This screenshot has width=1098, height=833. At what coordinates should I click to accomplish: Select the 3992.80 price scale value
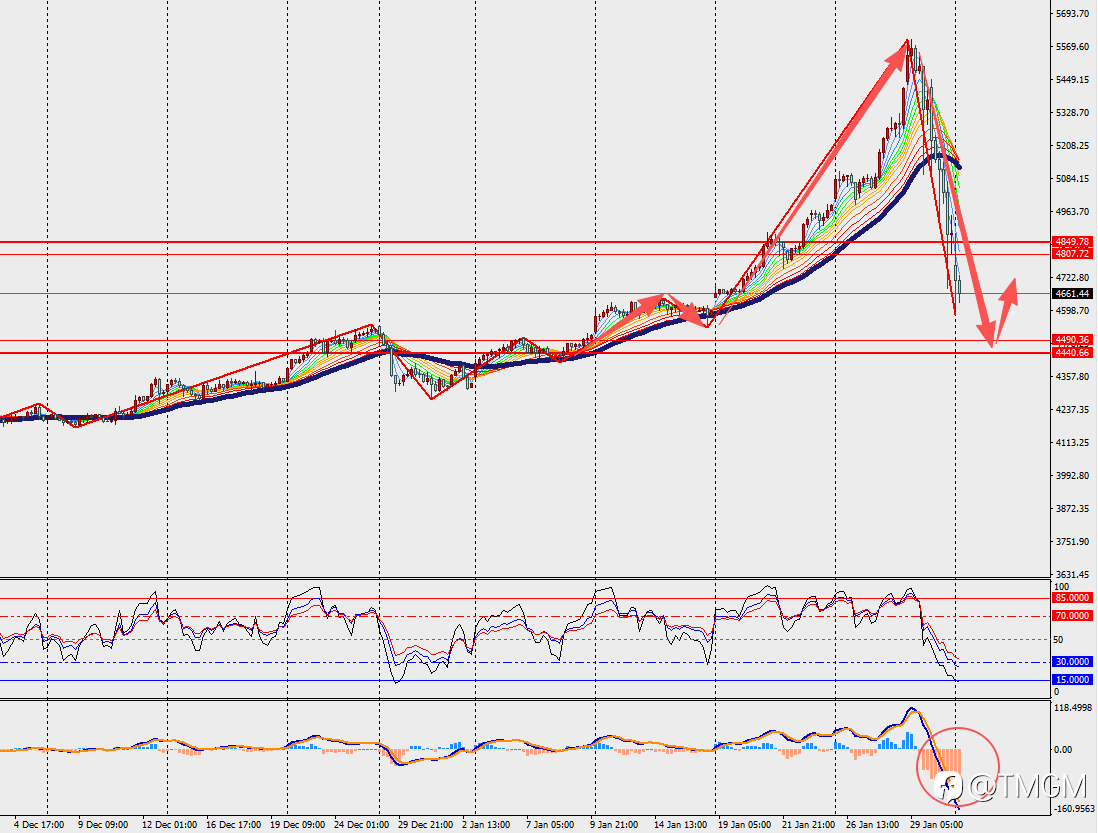point(1072,475)
